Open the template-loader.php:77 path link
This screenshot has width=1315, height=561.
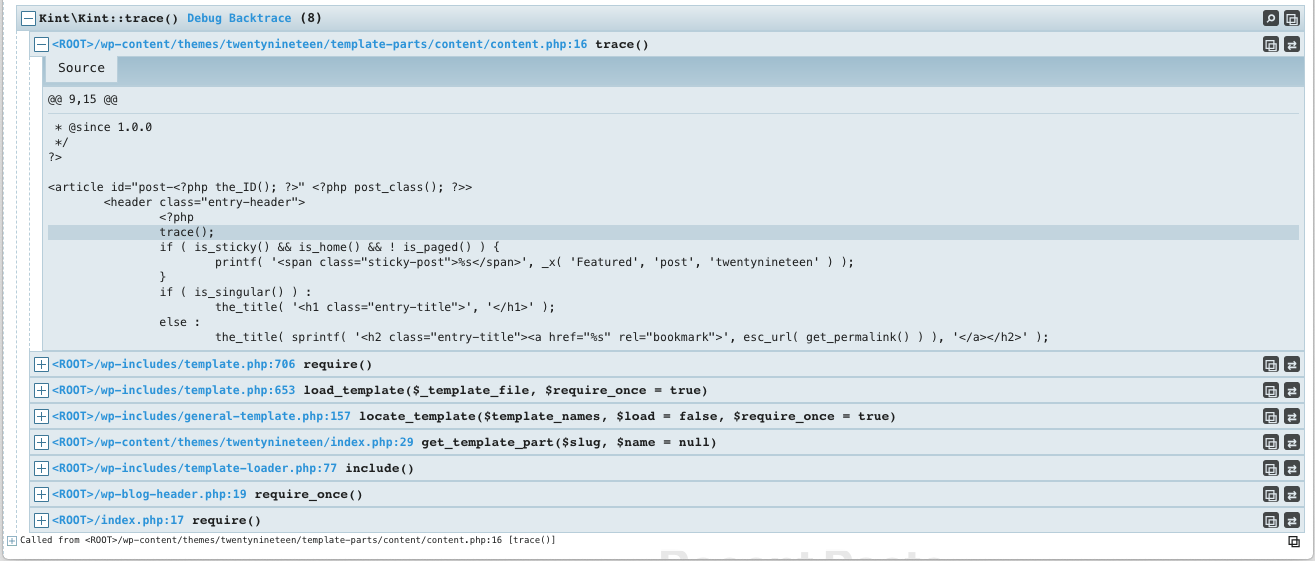[194, 468]
